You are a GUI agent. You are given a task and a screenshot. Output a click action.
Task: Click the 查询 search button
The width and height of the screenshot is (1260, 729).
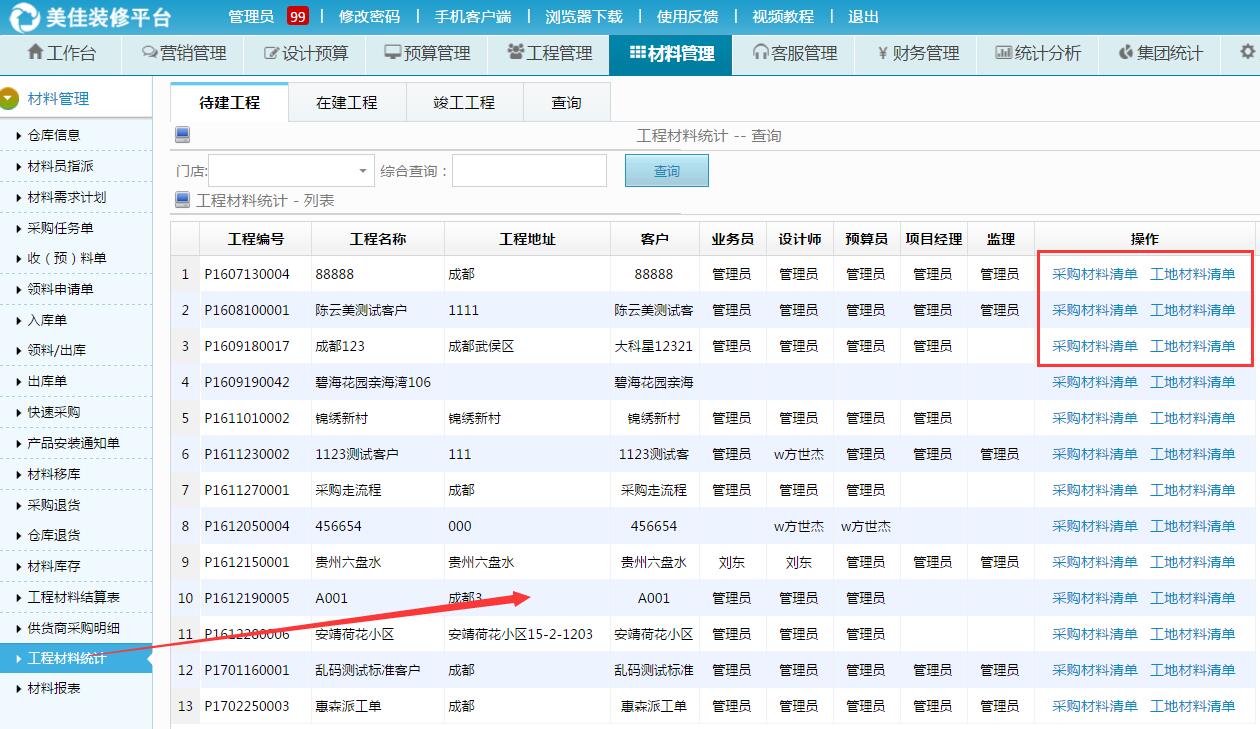click(666, 170)
